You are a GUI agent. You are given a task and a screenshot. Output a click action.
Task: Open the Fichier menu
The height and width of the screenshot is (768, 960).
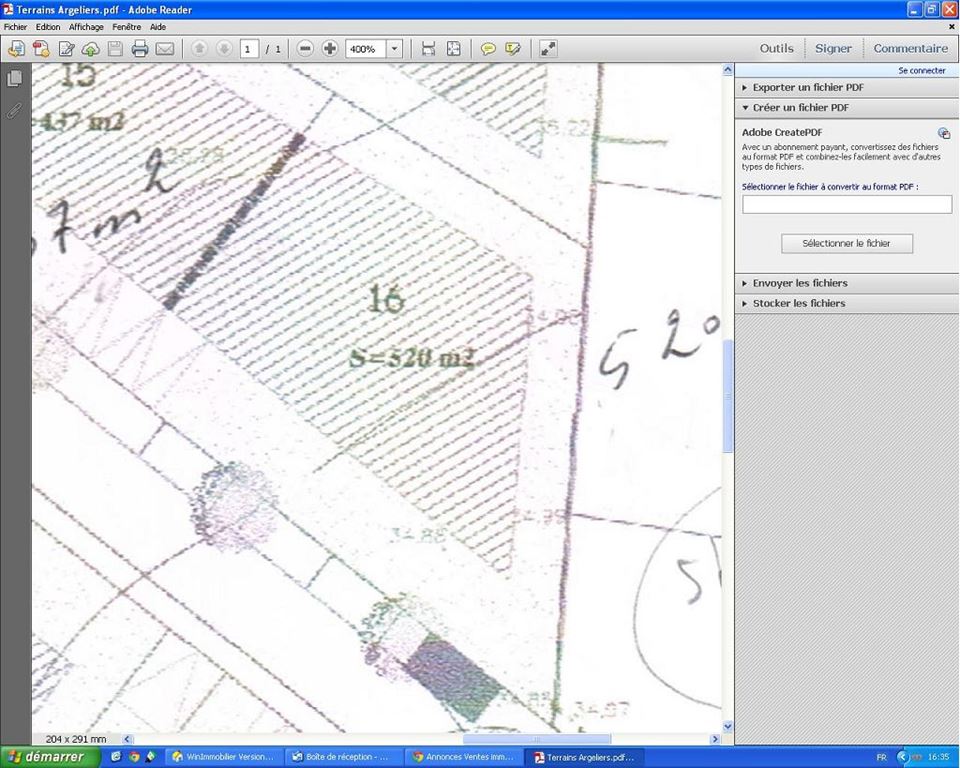[16, 27]
